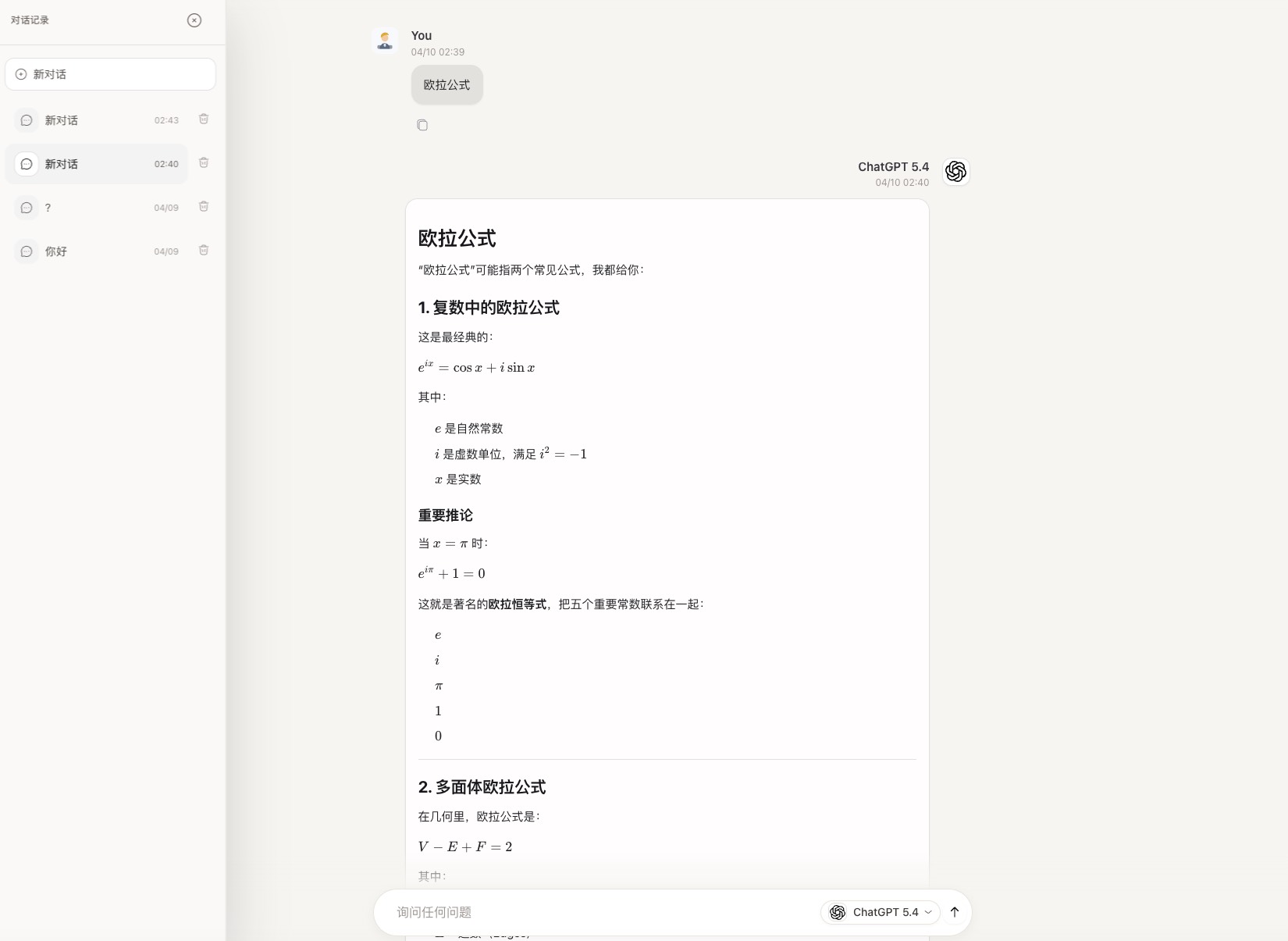The height and width of the screenshot is (941, 1288).
Task: Open the 新对话 conversation from 02:43
Action: 97,120
